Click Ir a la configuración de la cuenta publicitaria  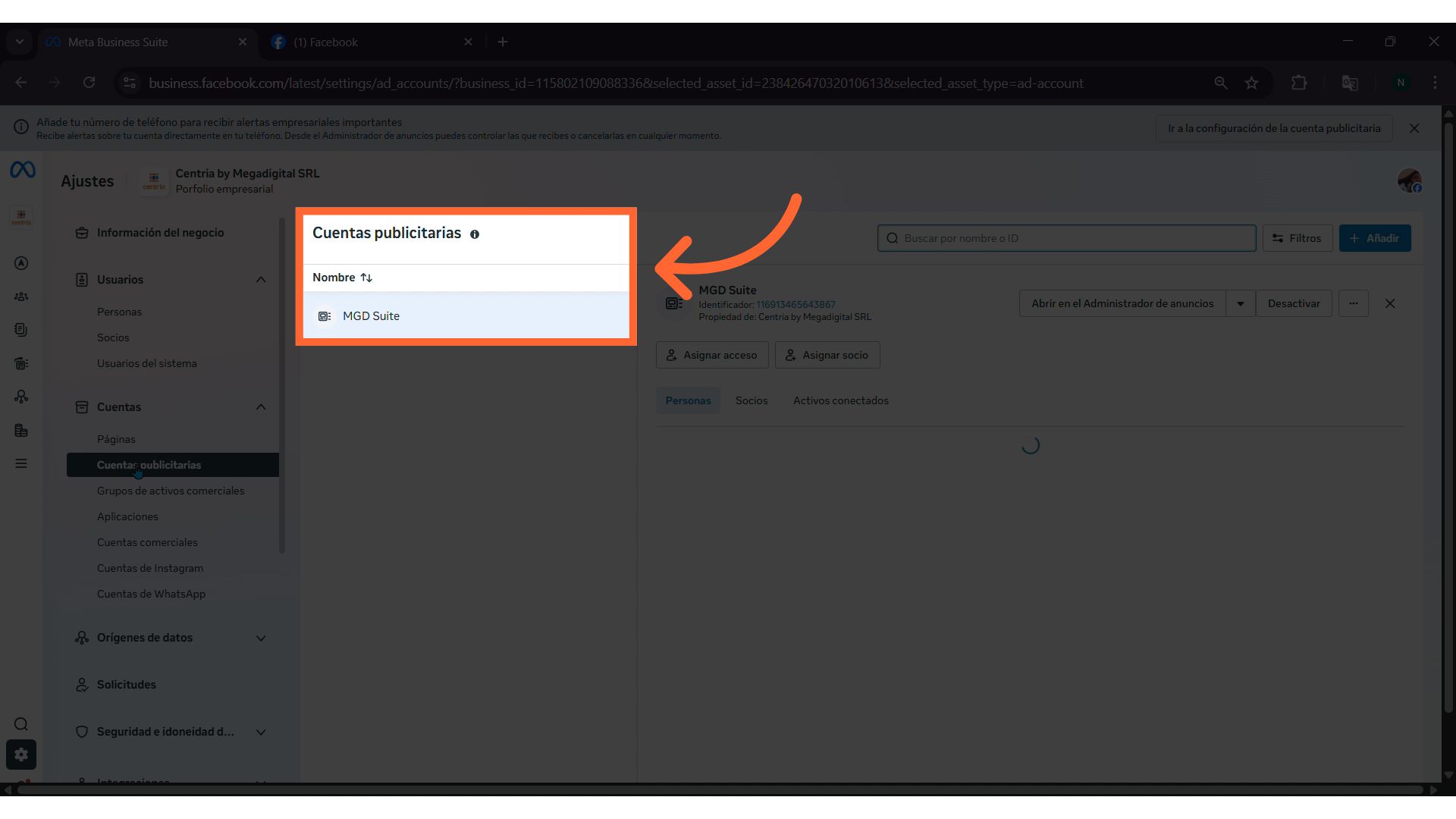point(1274,128)
